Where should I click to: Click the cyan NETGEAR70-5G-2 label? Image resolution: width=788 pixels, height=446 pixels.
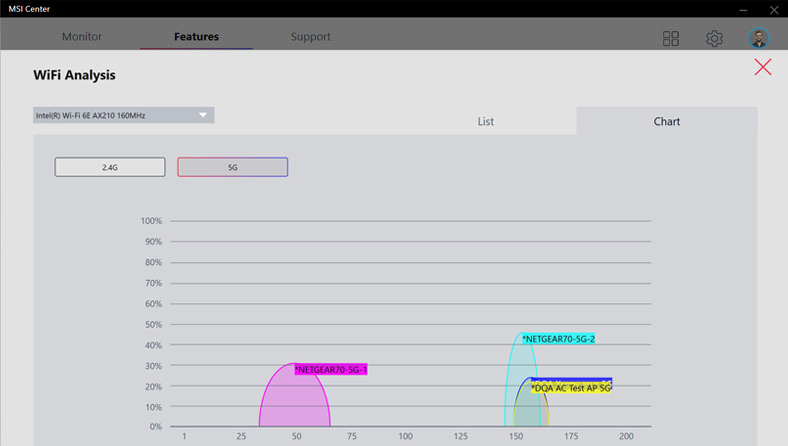[558, 339]
